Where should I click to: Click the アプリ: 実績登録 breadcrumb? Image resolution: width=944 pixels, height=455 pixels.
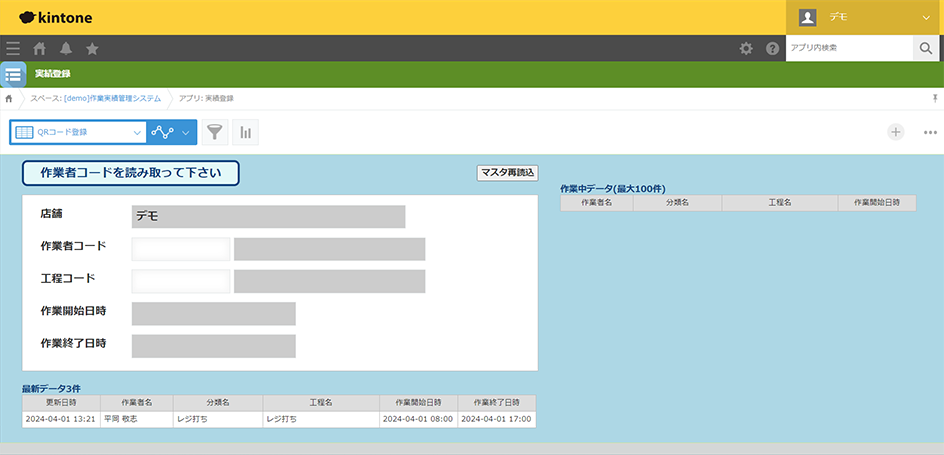coord(205,98)
